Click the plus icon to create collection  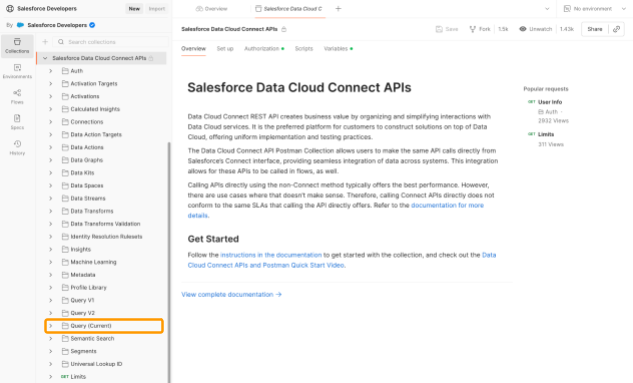click(x=45, y=42)
